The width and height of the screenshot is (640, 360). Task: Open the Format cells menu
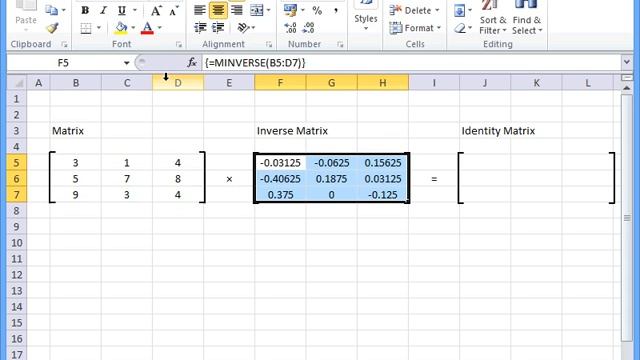[x=415, y=28]
